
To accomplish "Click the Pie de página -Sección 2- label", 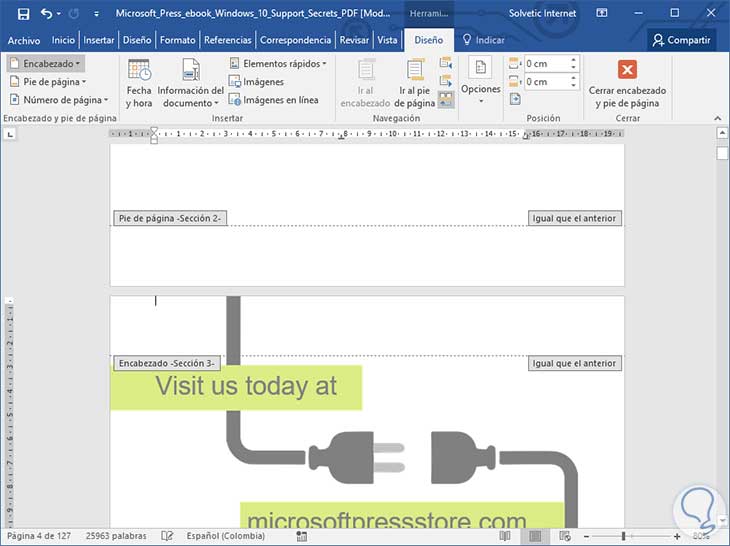I will [x=170, y=218].
